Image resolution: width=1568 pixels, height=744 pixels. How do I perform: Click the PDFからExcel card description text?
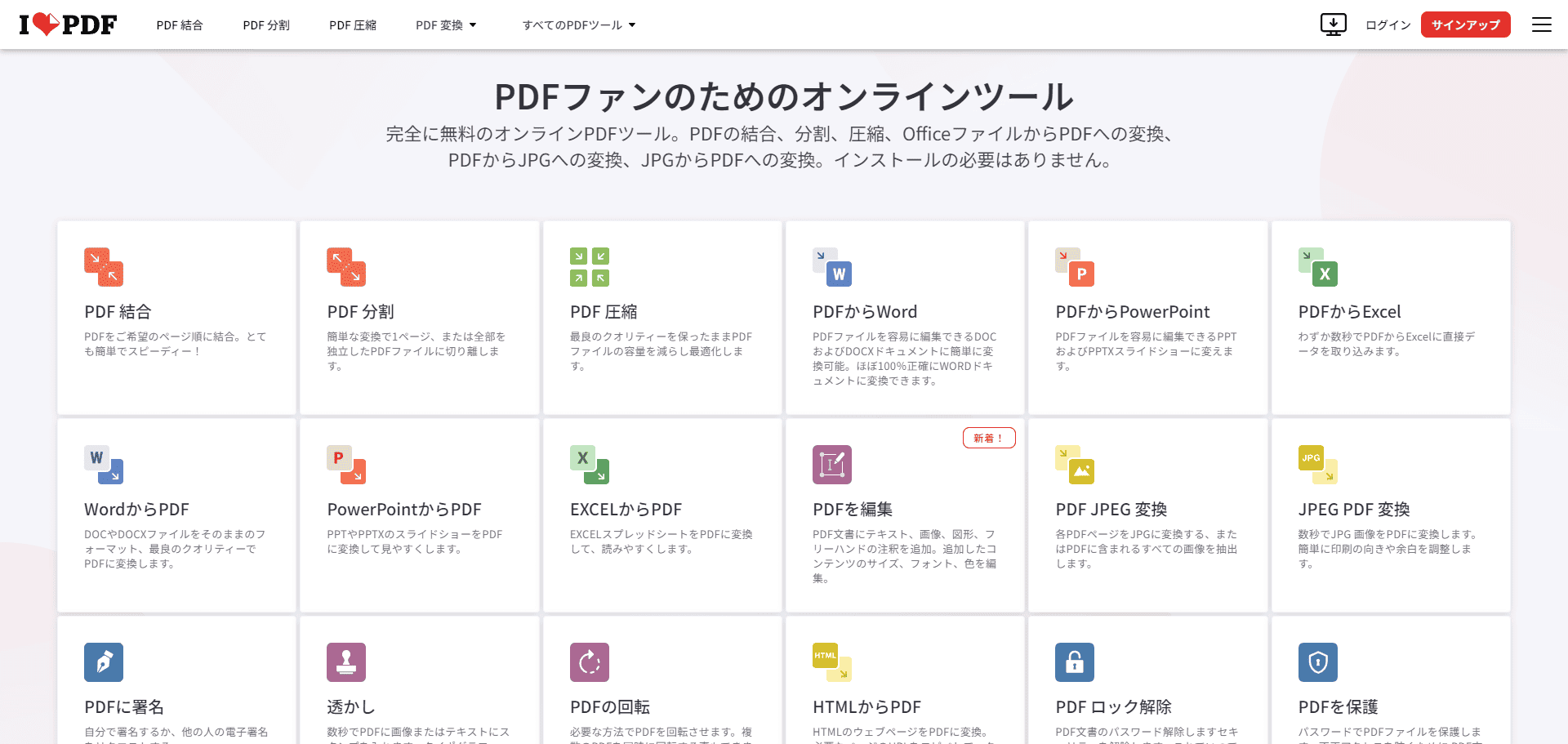1387,344
